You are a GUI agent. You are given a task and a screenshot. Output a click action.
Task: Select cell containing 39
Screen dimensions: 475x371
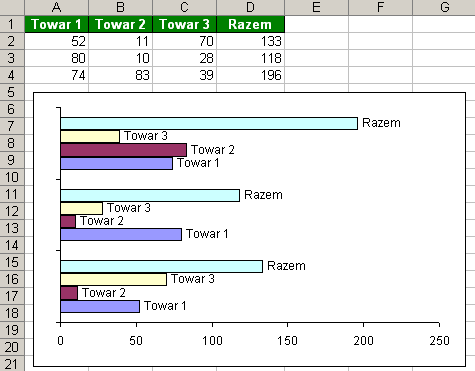coord(184,75)
